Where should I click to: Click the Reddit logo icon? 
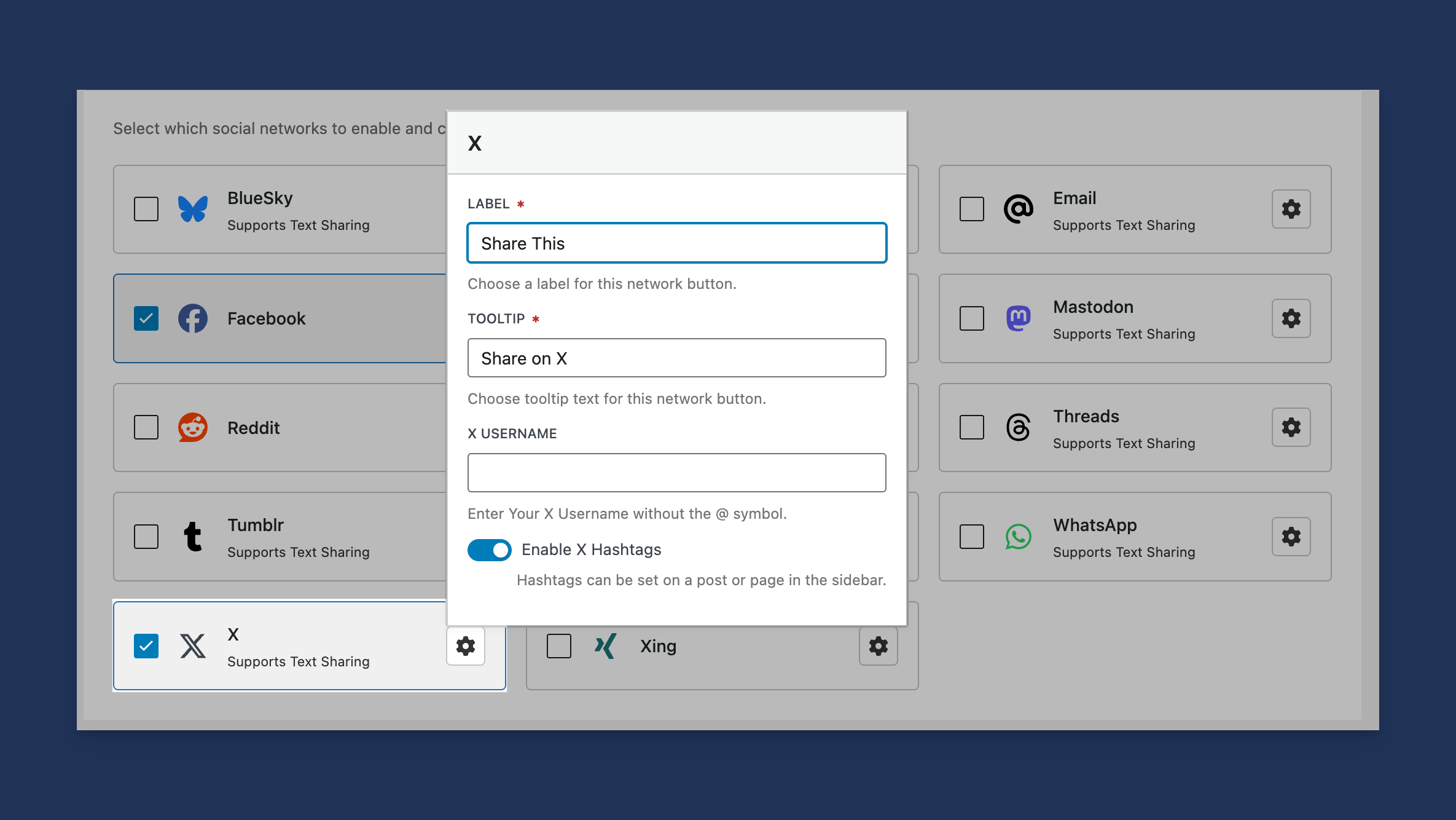coord(193,427)
